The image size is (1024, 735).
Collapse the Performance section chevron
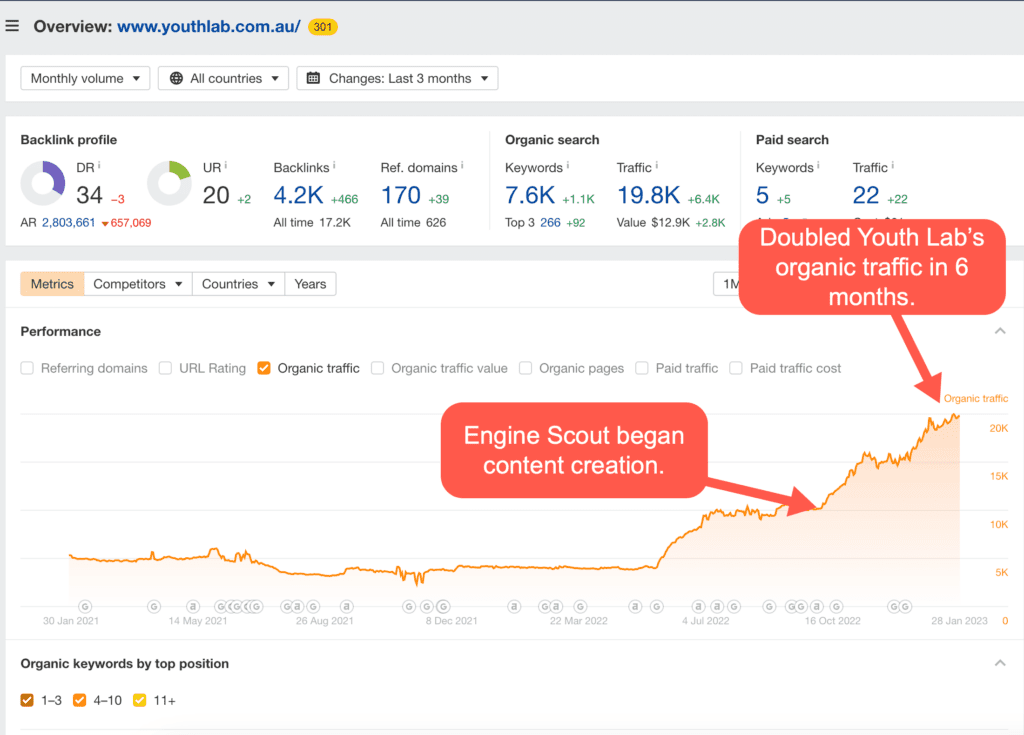click(x=999, y=331)
